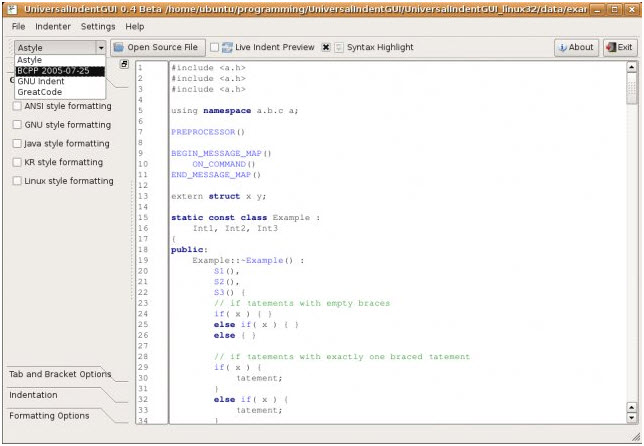Click the Open Source File button

pos(158,48)
